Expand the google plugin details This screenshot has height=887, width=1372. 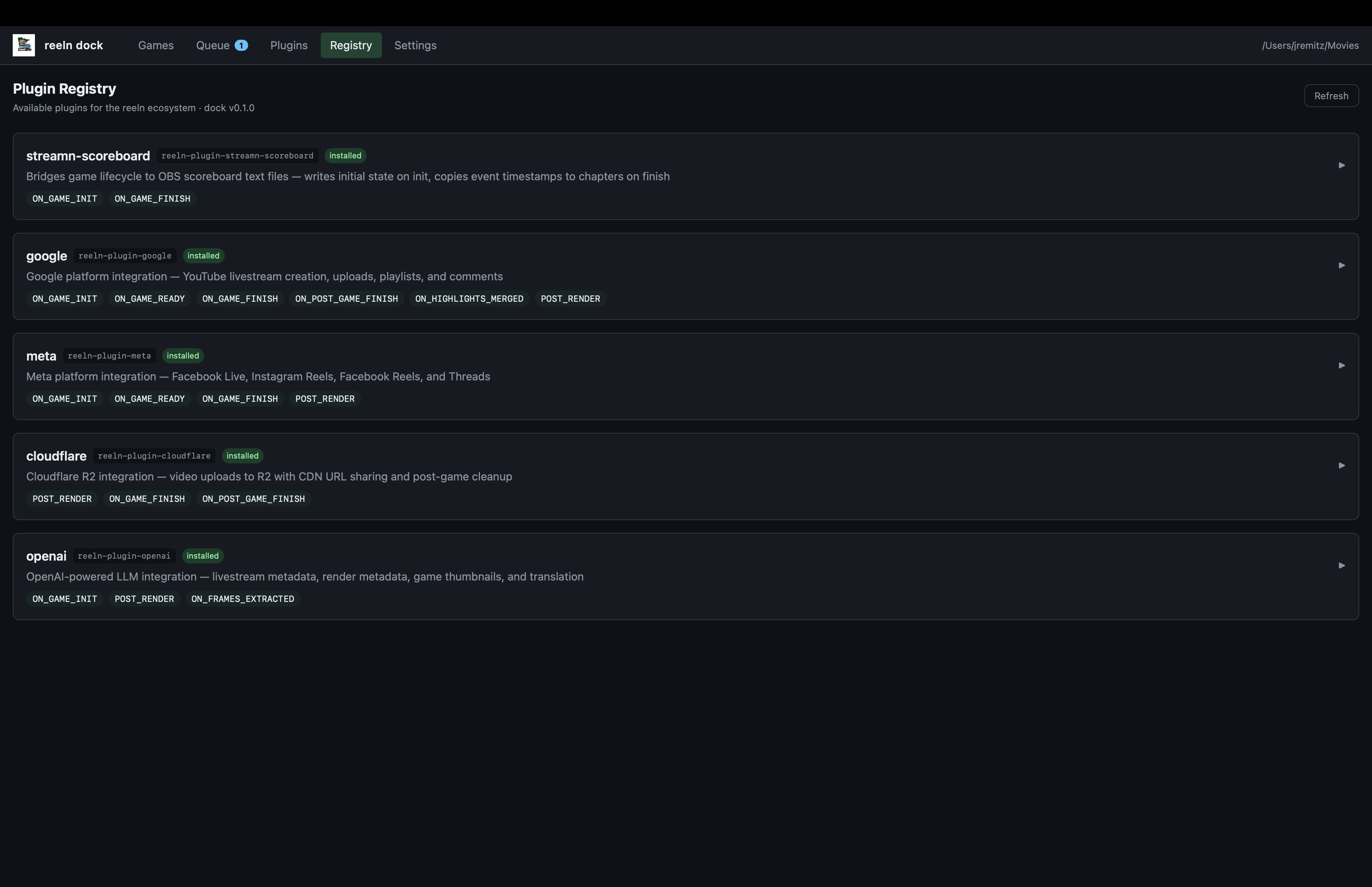1341,265
